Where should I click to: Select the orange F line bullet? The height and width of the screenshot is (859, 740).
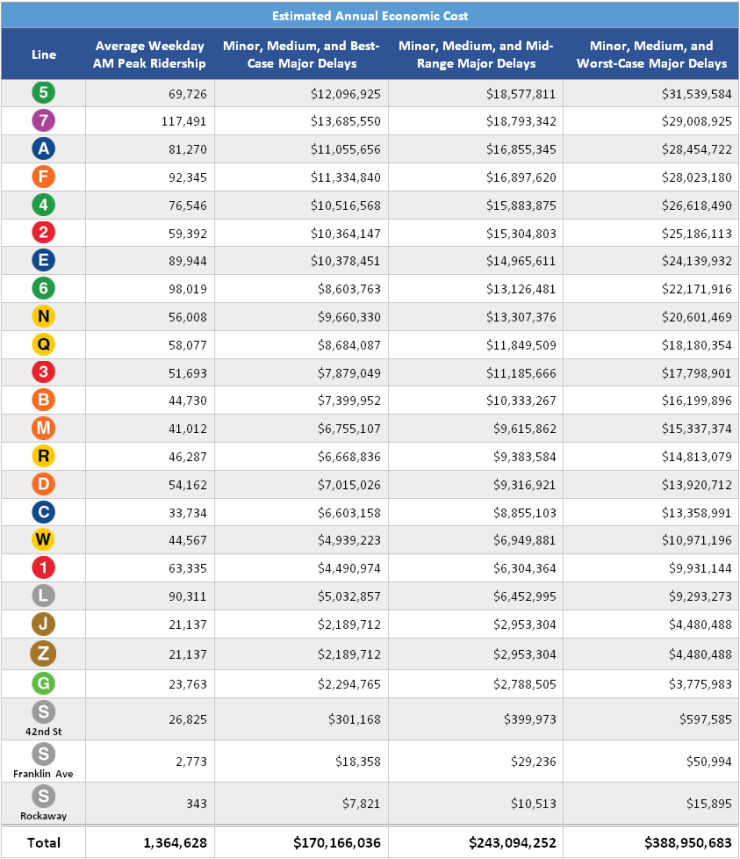(44, 177)
